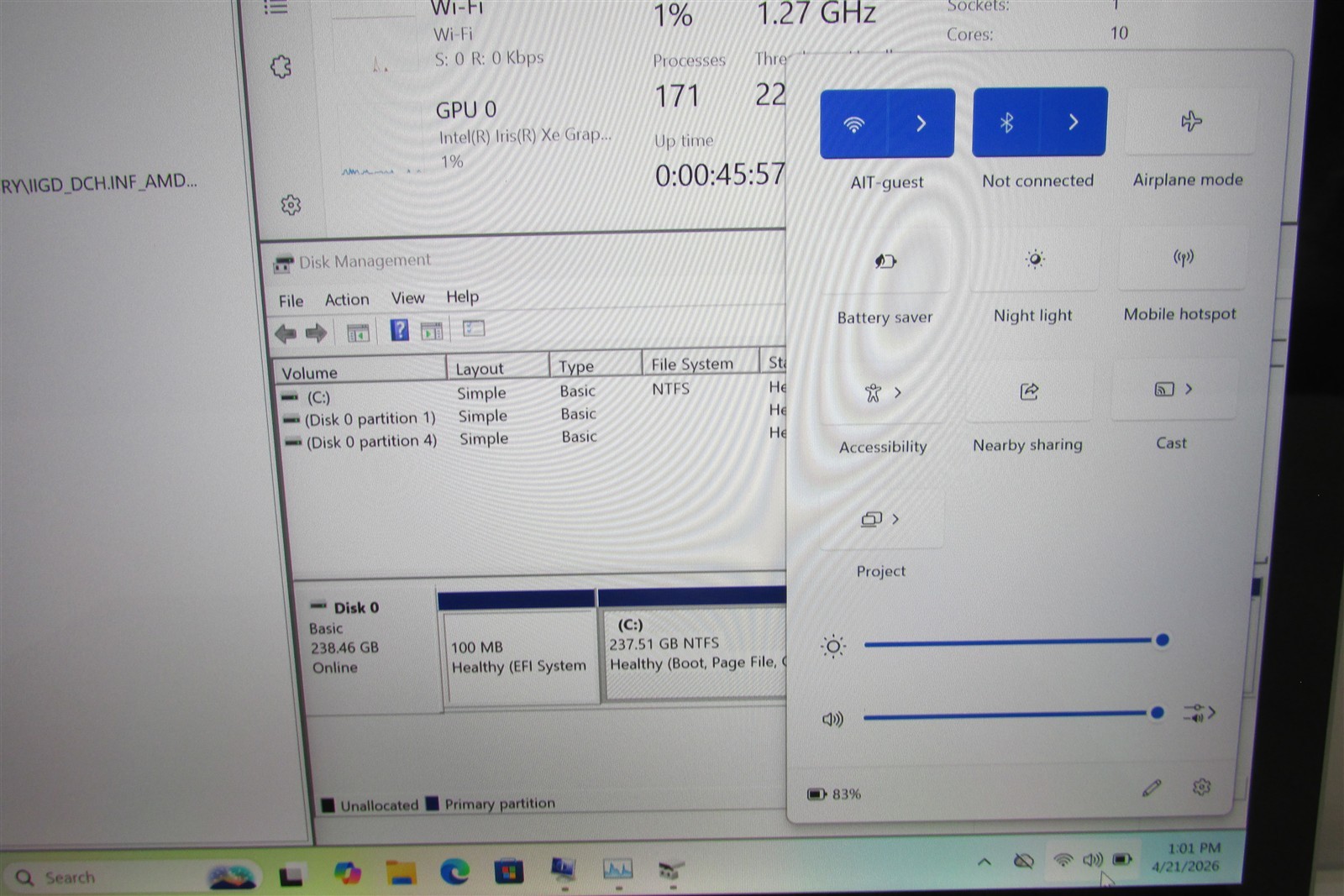Open Copilot icon on taskbar

click(x=347, y=874)
